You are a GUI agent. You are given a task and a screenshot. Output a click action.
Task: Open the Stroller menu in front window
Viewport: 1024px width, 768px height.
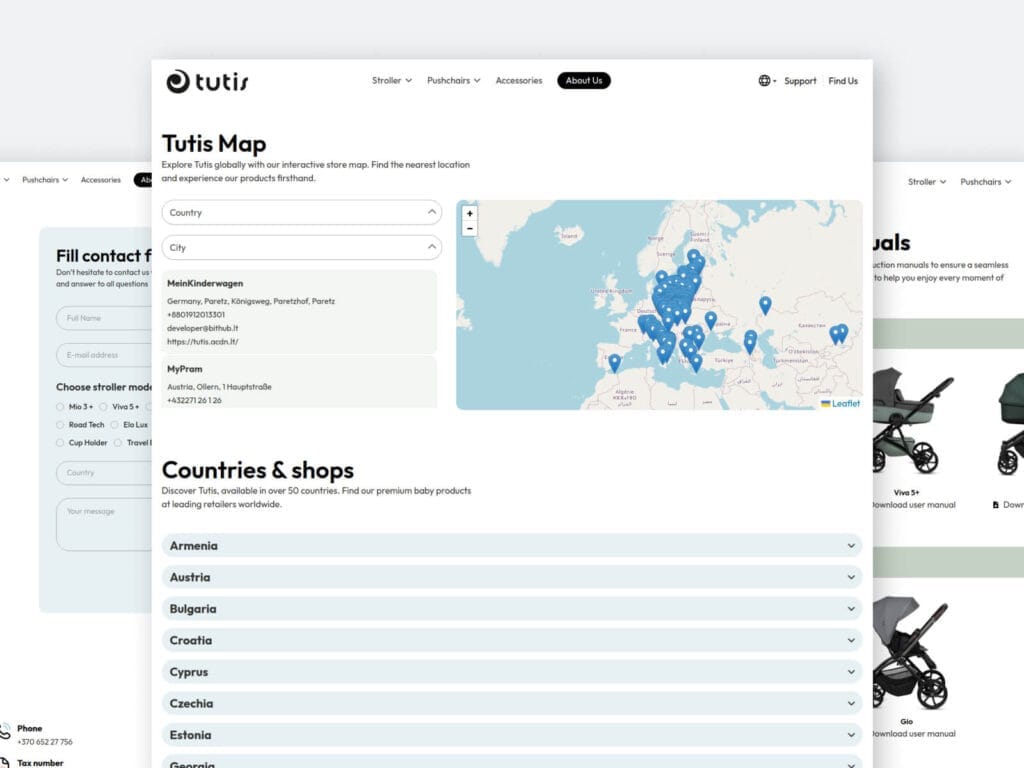pos(392,80)
